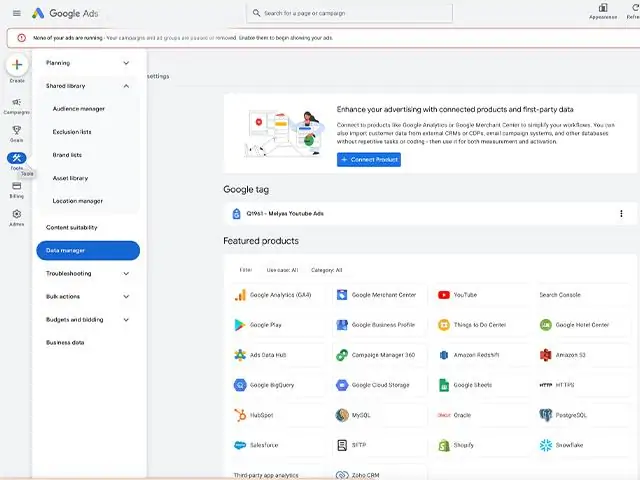Expand the Planning section
The image size is (640, 480).
click(126, 63)
